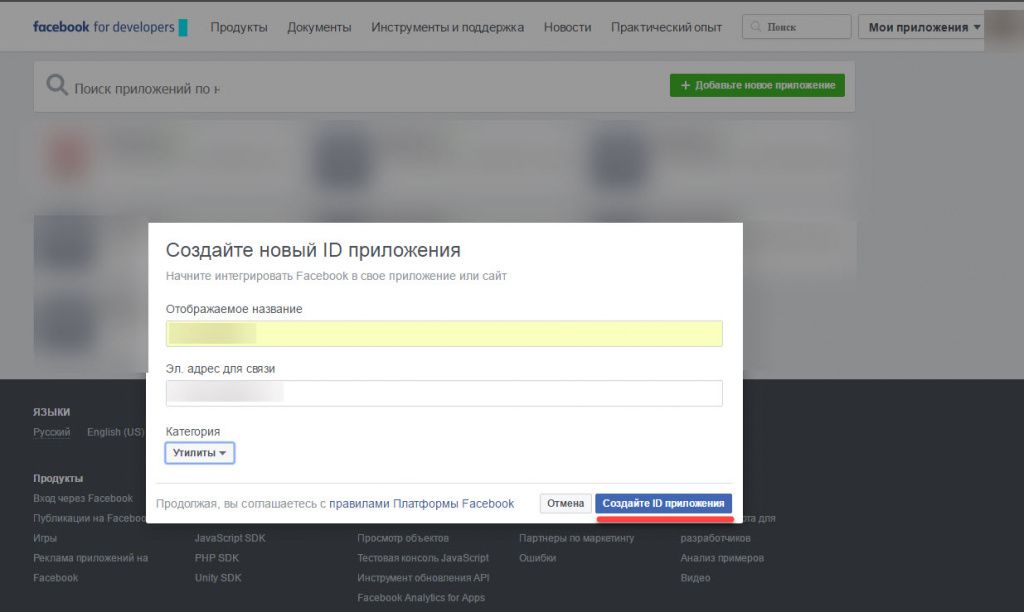Viewport: 1024px width, 612px height.
Task: Open the PHP SDK footer link
Action: pos(217,558)
